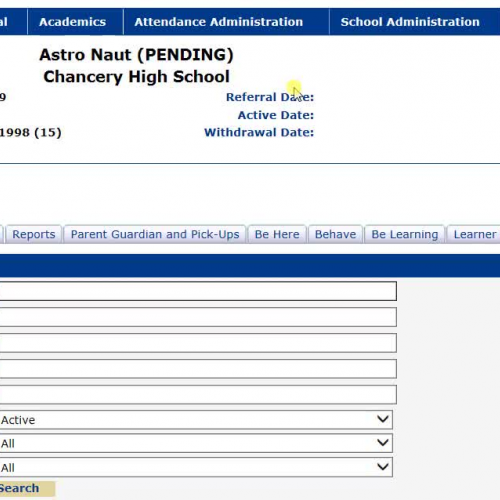This screenshot has height=500, width=500.
Task: Click the Astro Naut (PENDING) heading
Action: [x=136, y=55]
